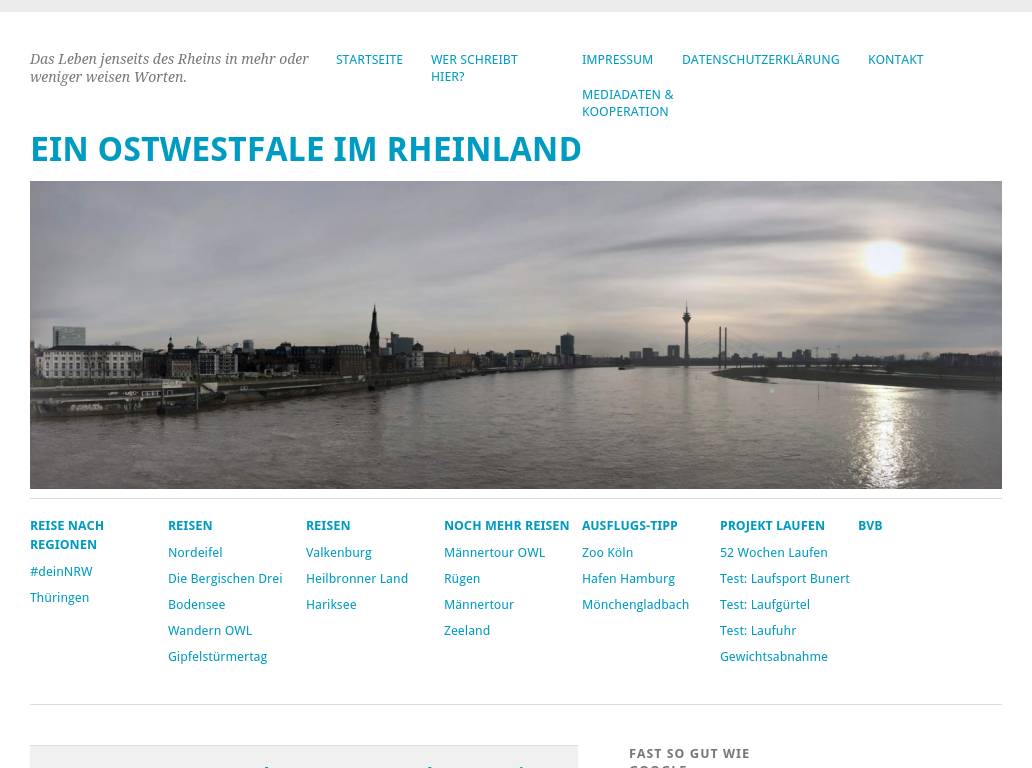Open the Zeeland link
Viewport: 1032px width, 768px height.
coord(467,631)
